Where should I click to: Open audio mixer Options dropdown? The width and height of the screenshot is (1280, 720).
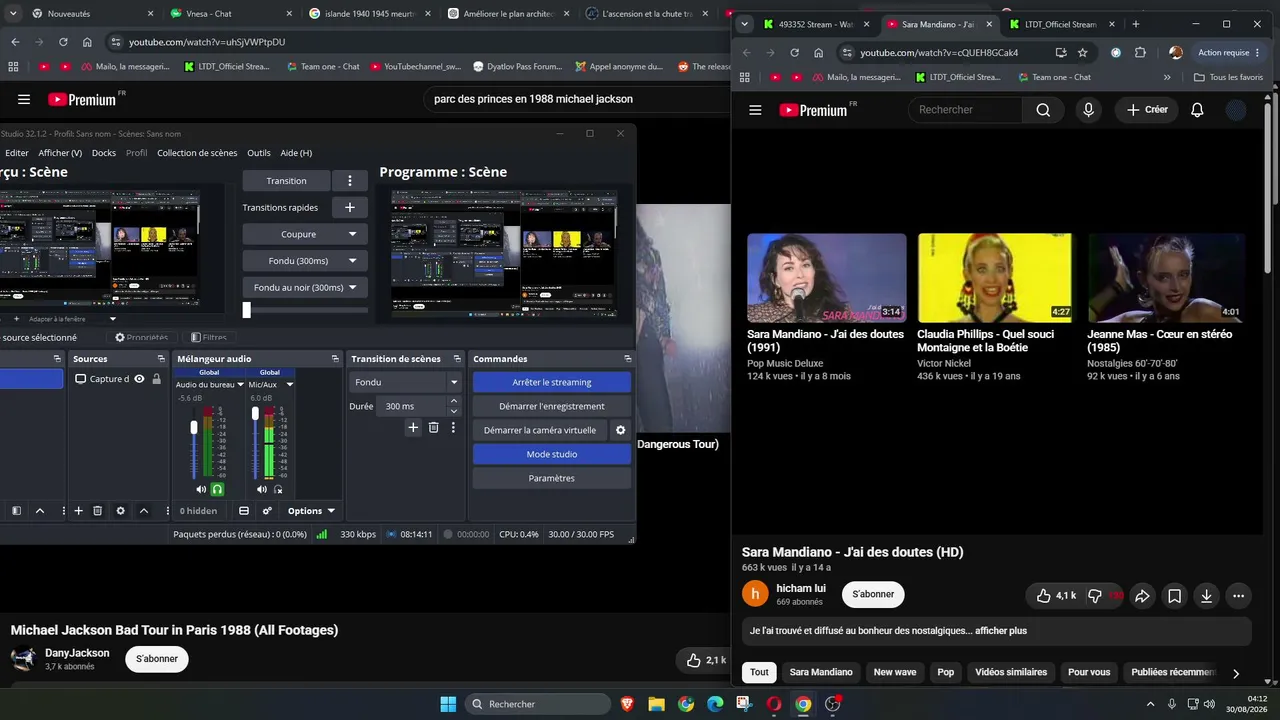(x=311, y=511)
